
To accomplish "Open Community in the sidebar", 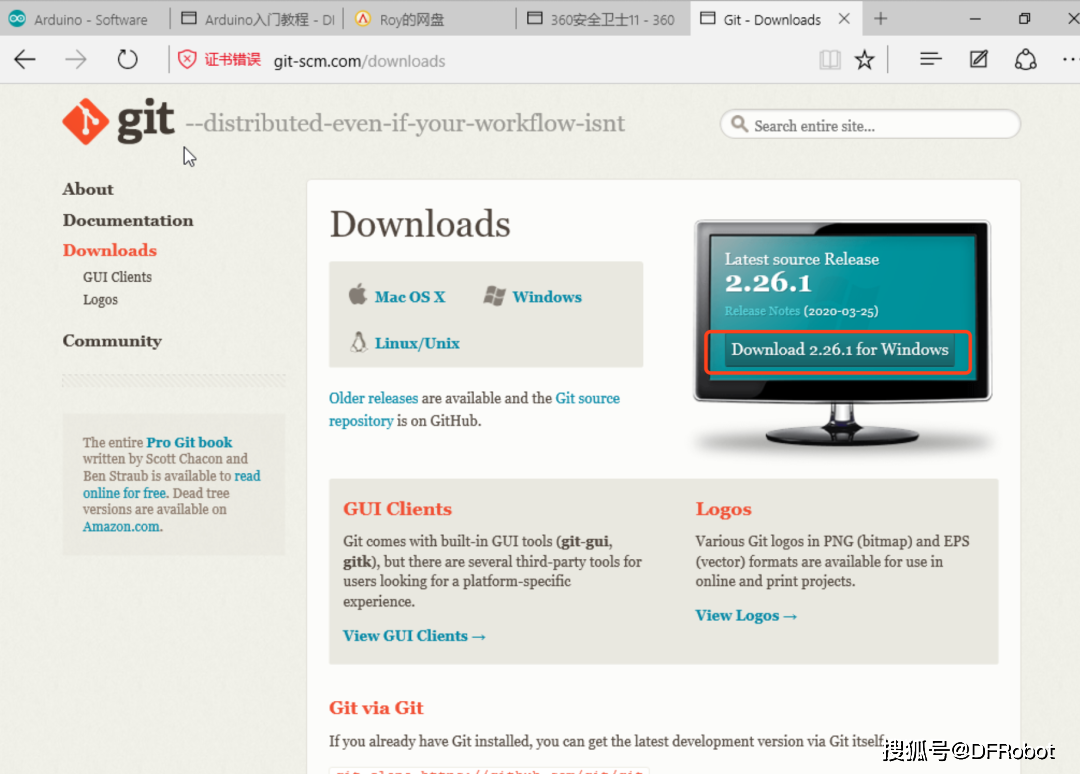I will pos(112,341).
